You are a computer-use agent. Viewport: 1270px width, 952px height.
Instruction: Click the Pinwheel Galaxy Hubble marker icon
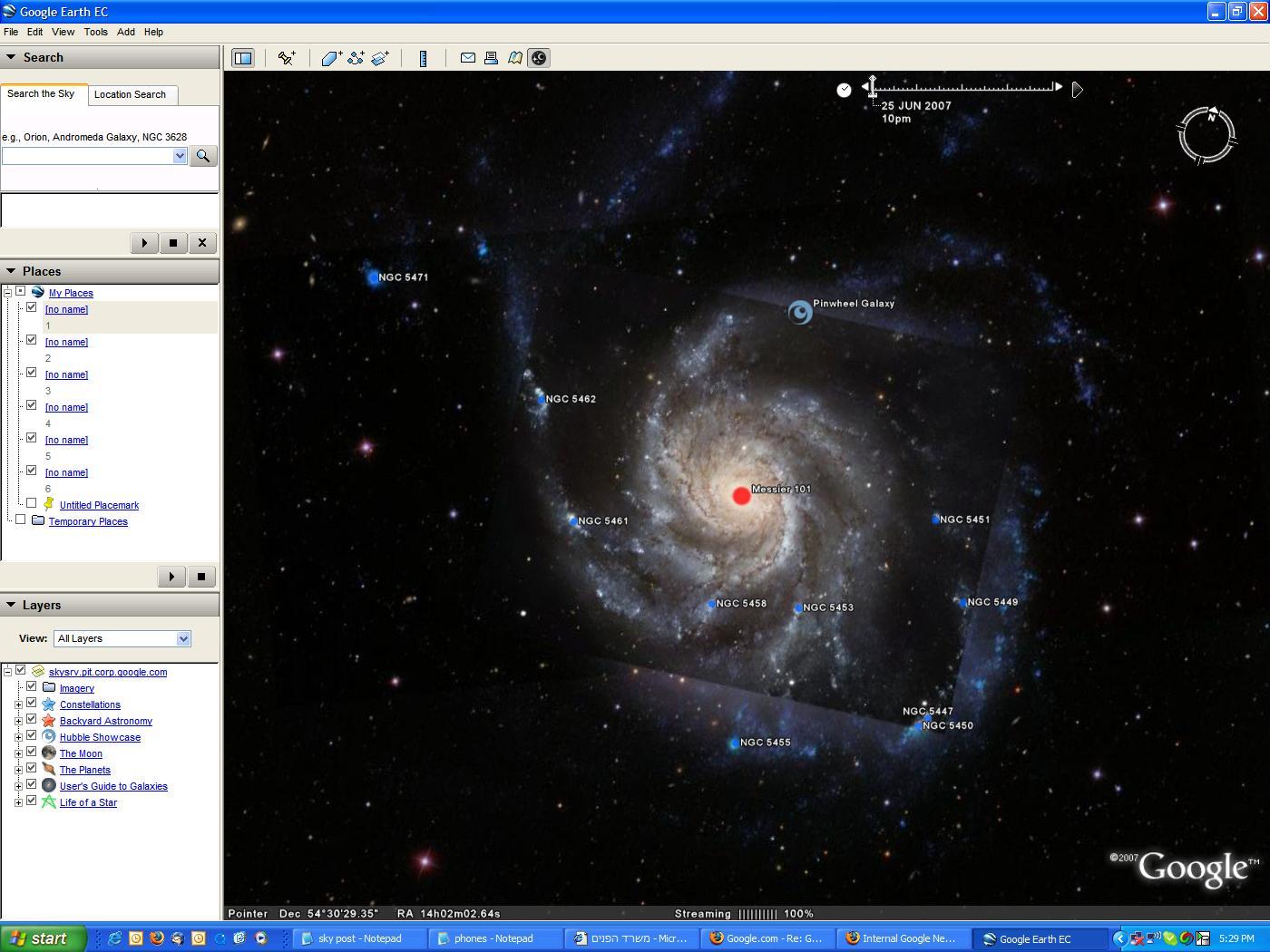(x=799, y=313)
